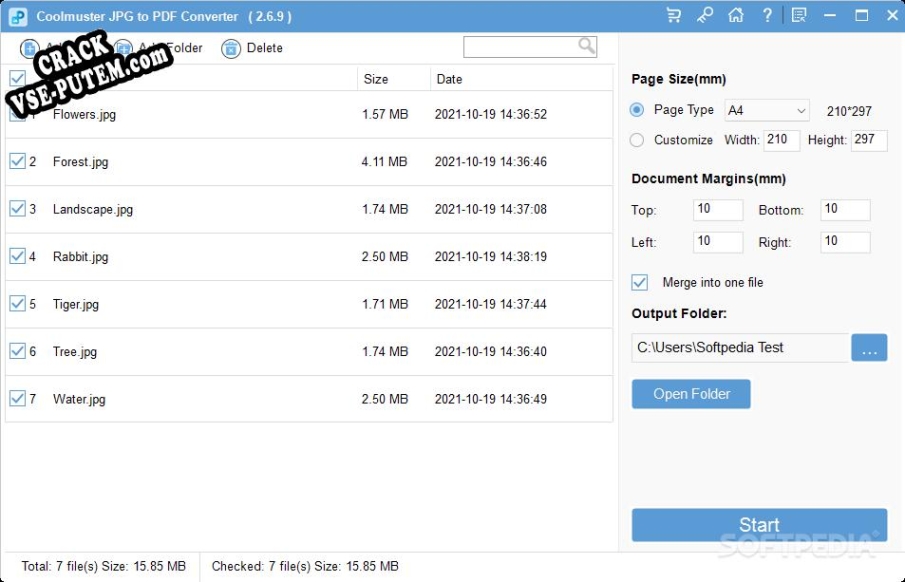Open the A4 page type dropdown
The width and height of the screenshot is (905, 582).
[766, 110]
